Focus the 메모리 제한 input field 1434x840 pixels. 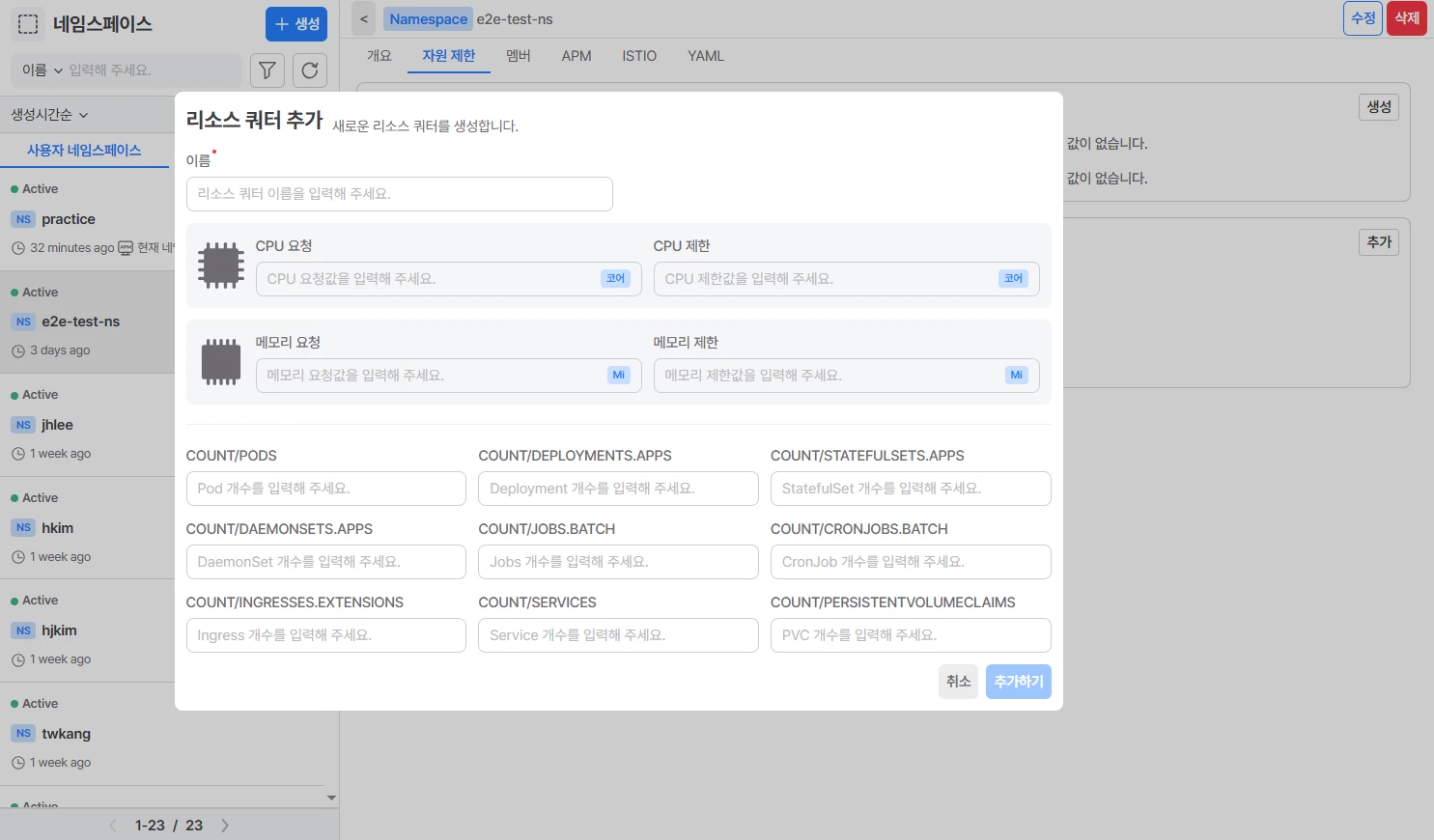pyautogui.click(x=847, y=376)
